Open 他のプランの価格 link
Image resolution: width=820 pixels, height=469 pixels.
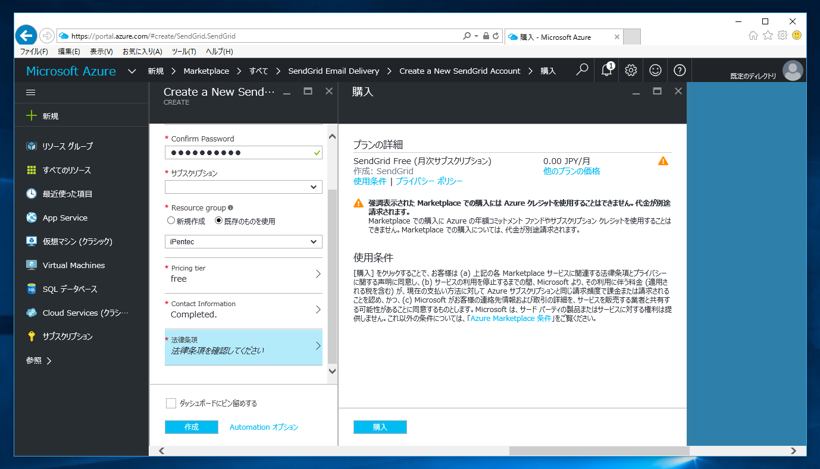[x=572, y=171]
